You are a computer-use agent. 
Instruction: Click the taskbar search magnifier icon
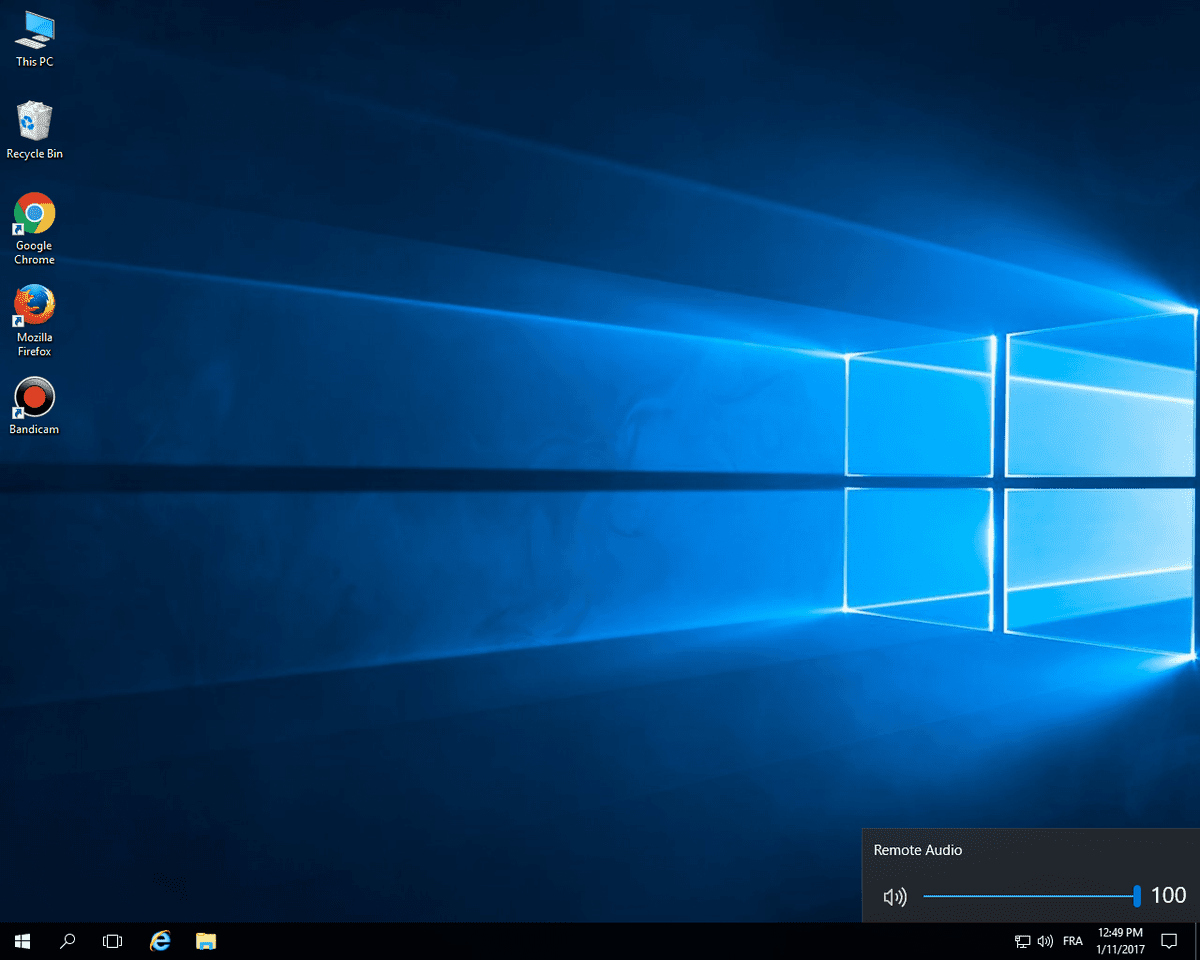point(68,941)
